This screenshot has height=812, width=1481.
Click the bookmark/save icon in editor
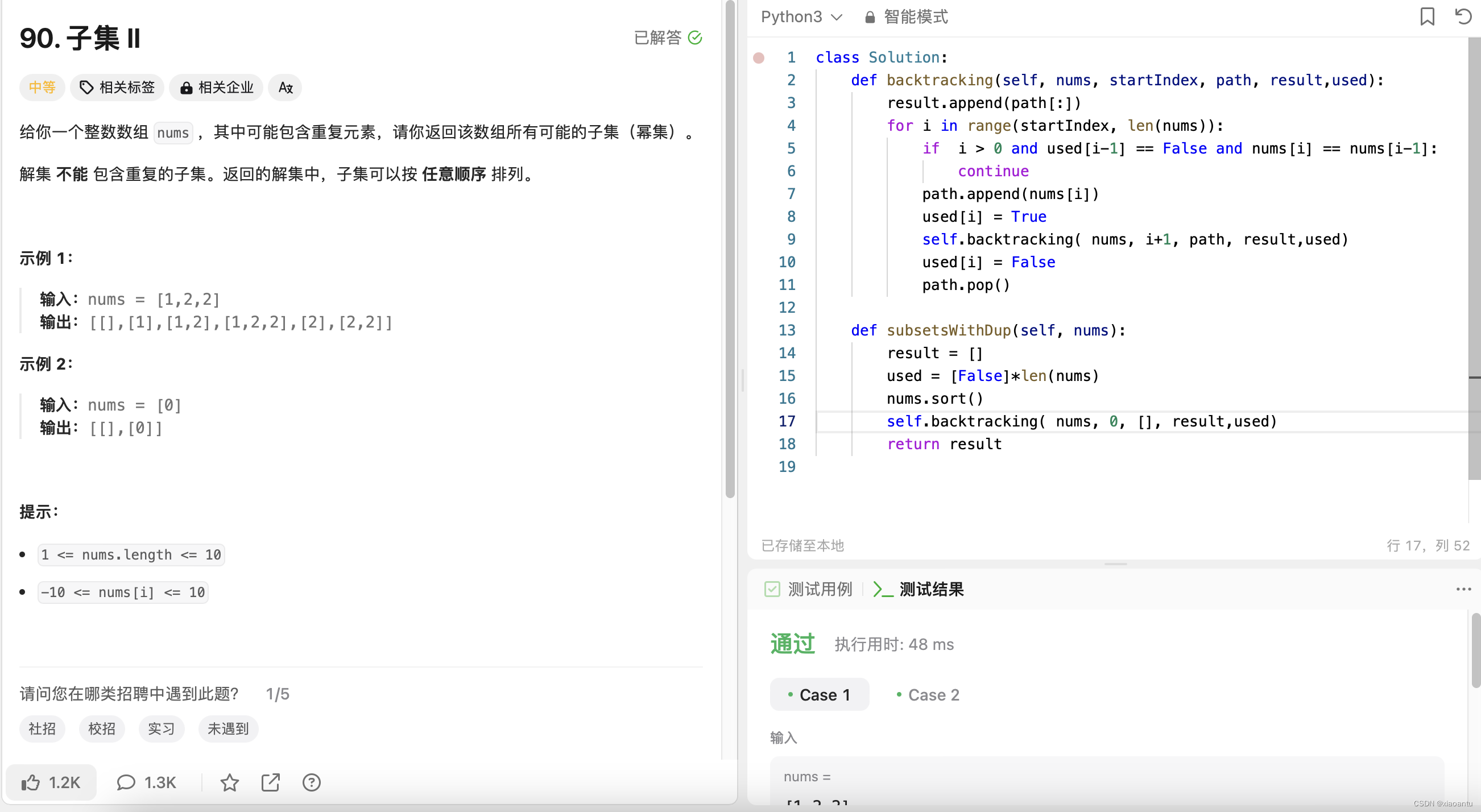coord(1427,15)
